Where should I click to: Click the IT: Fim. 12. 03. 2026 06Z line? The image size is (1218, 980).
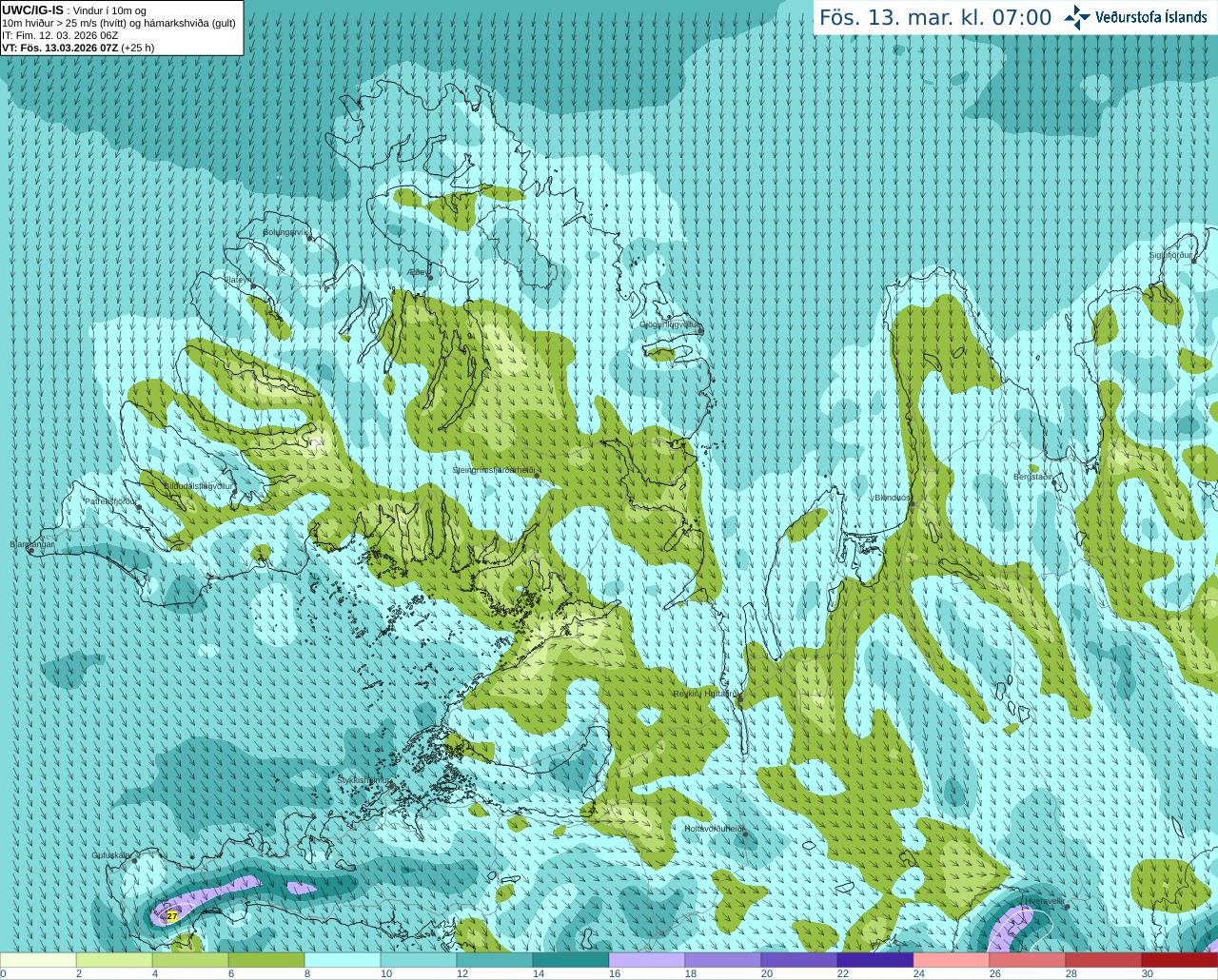click(60, 35)
